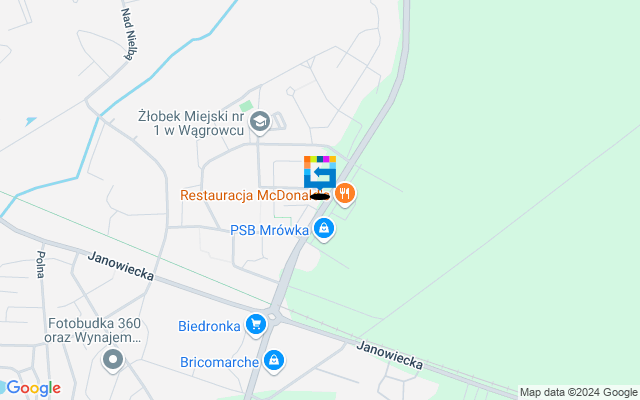Open the Fotobudka 360 gray location pin
The image size is (640, 400).
coord(113,360)
